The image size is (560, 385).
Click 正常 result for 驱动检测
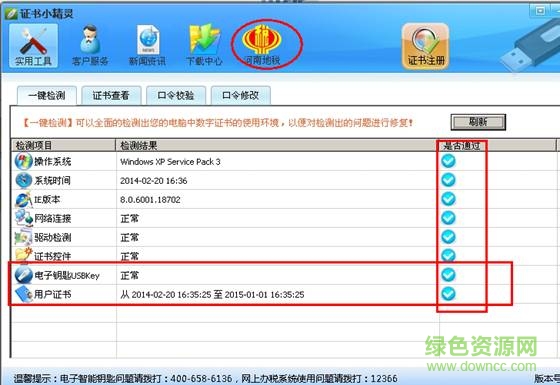(129, 238)
